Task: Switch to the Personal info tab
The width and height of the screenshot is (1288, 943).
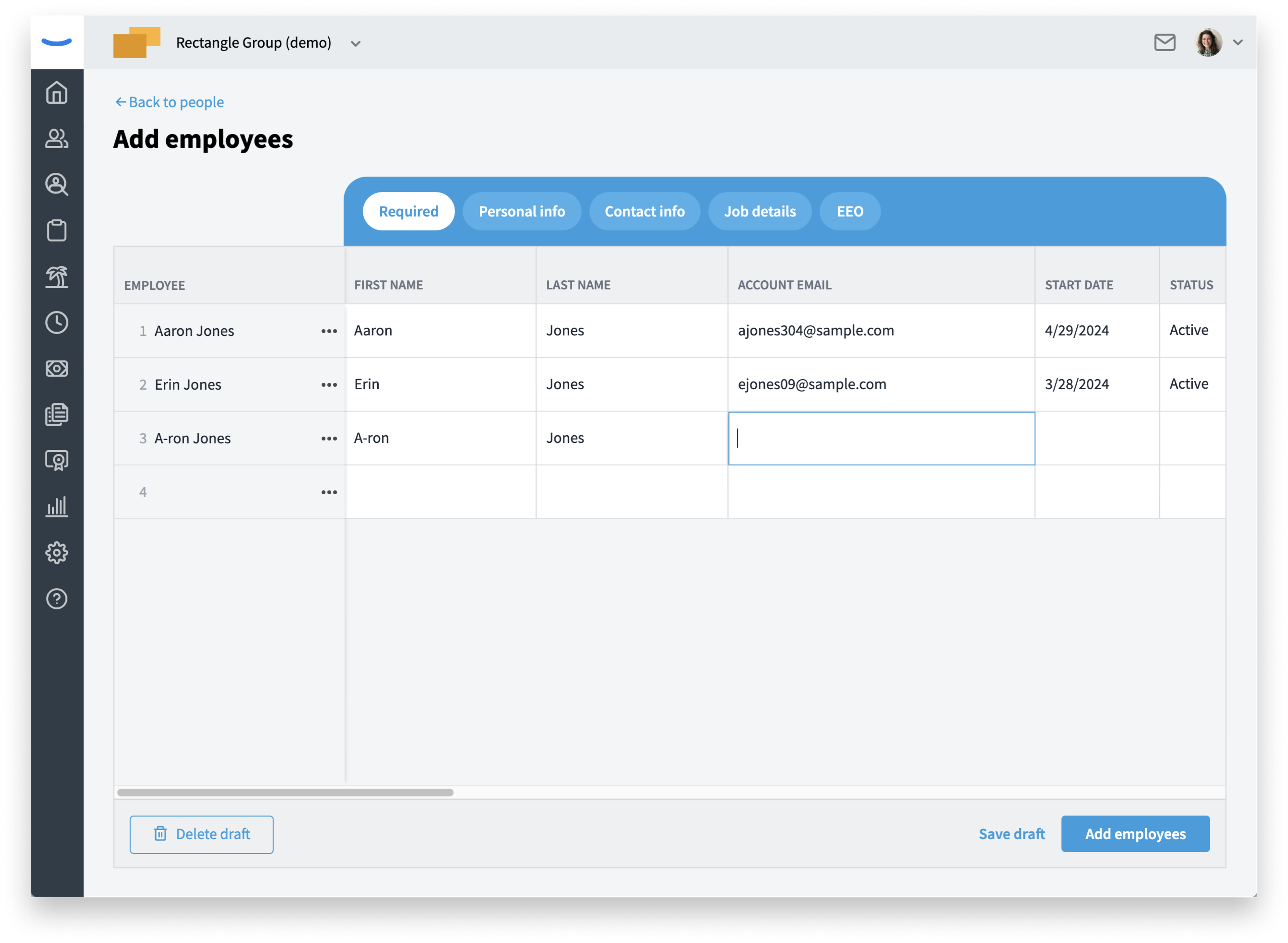Action: pyautogui.click(x=522, y=211)
